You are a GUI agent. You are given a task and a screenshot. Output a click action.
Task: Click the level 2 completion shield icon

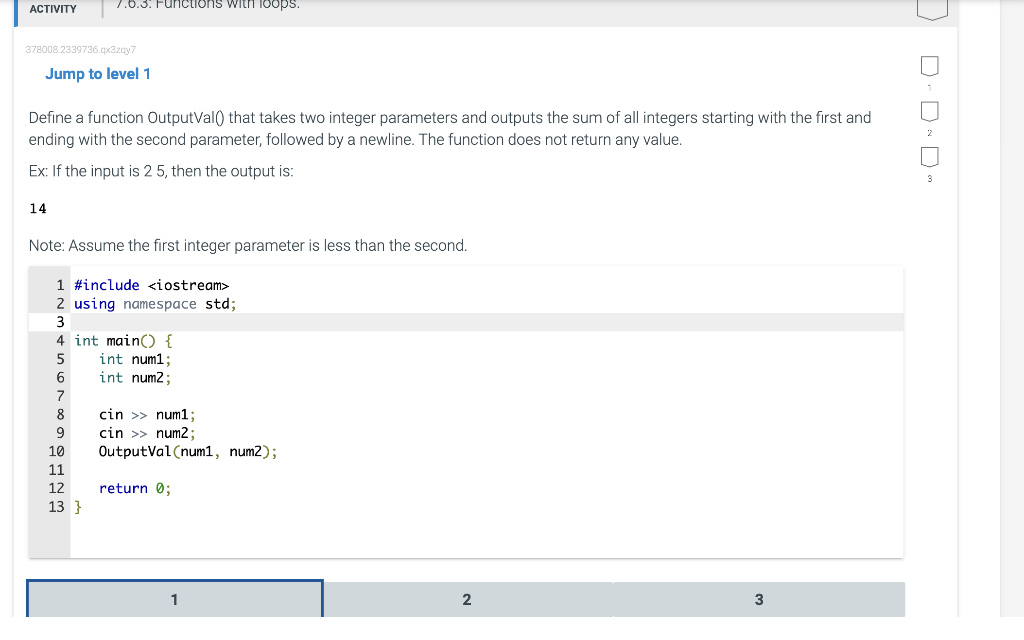(x=929, y=112)
